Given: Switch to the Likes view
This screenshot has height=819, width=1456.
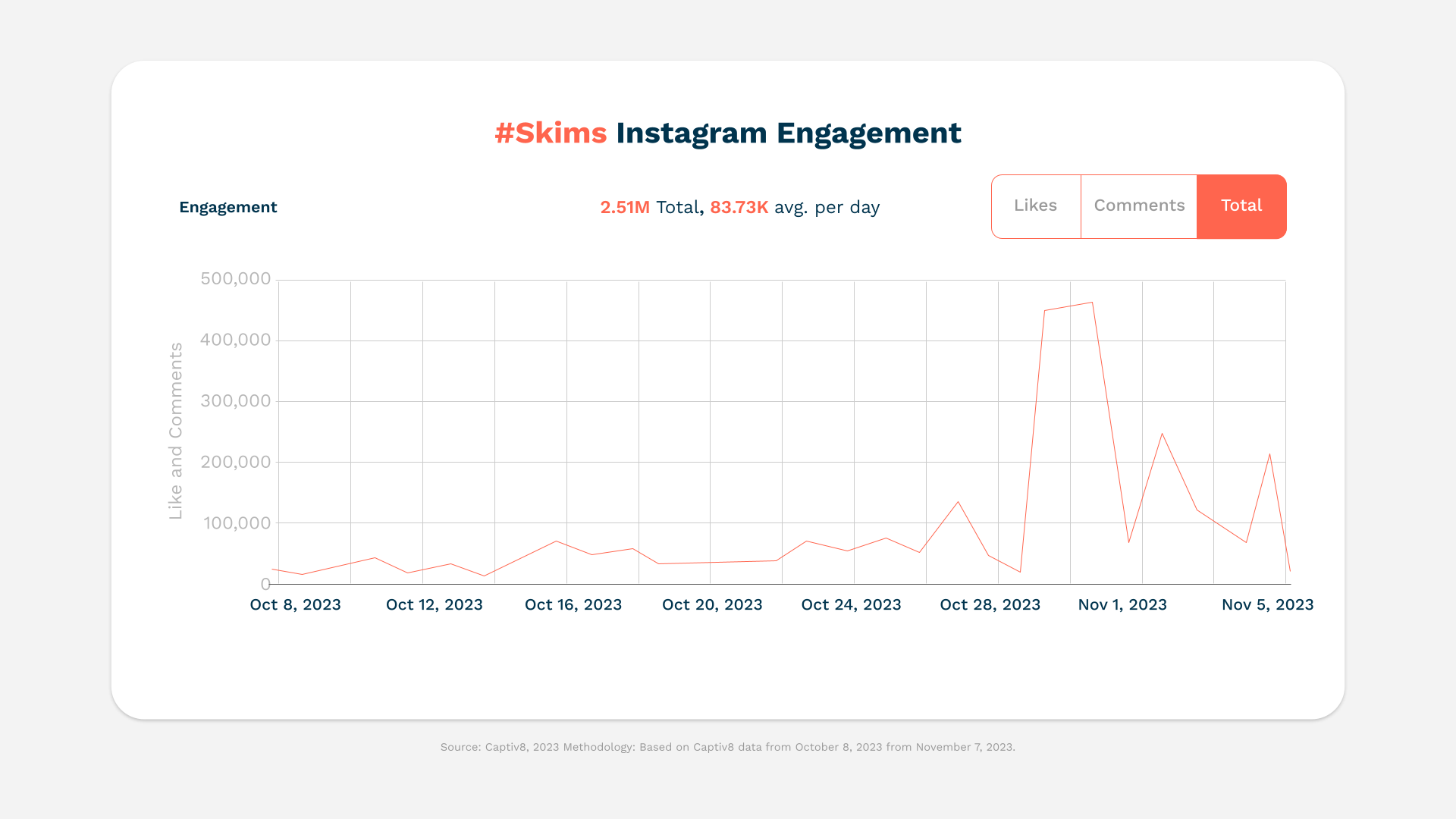Looking at the screenshot, I should (1035, 206).
